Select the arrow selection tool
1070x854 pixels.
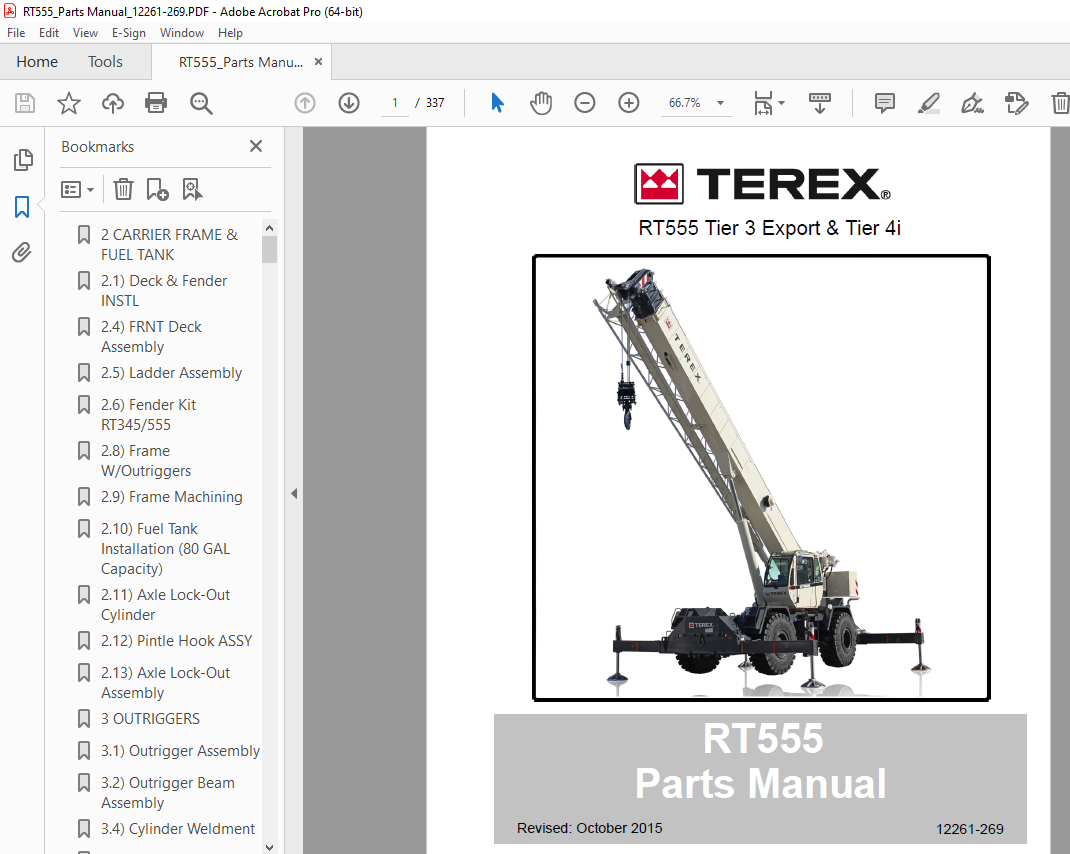click(x=497, y=103)
